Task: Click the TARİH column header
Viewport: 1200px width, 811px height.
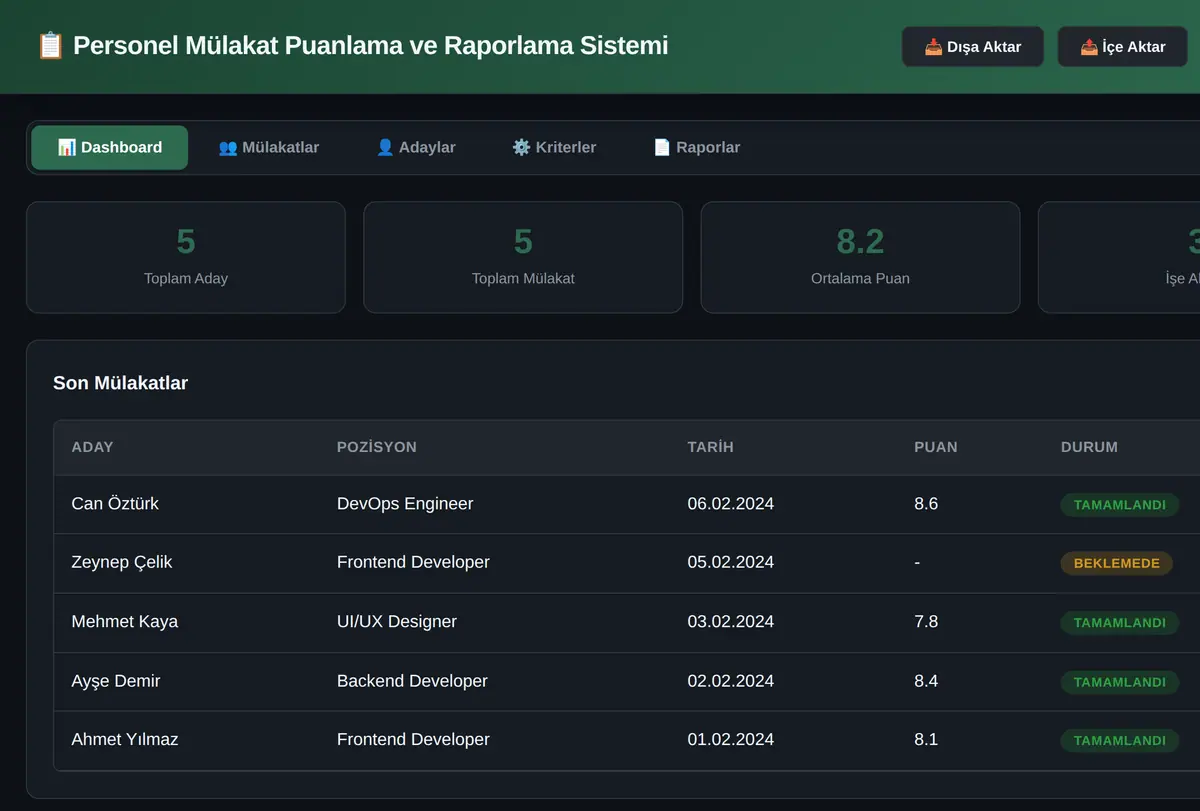Action: (x=711, y=447)
